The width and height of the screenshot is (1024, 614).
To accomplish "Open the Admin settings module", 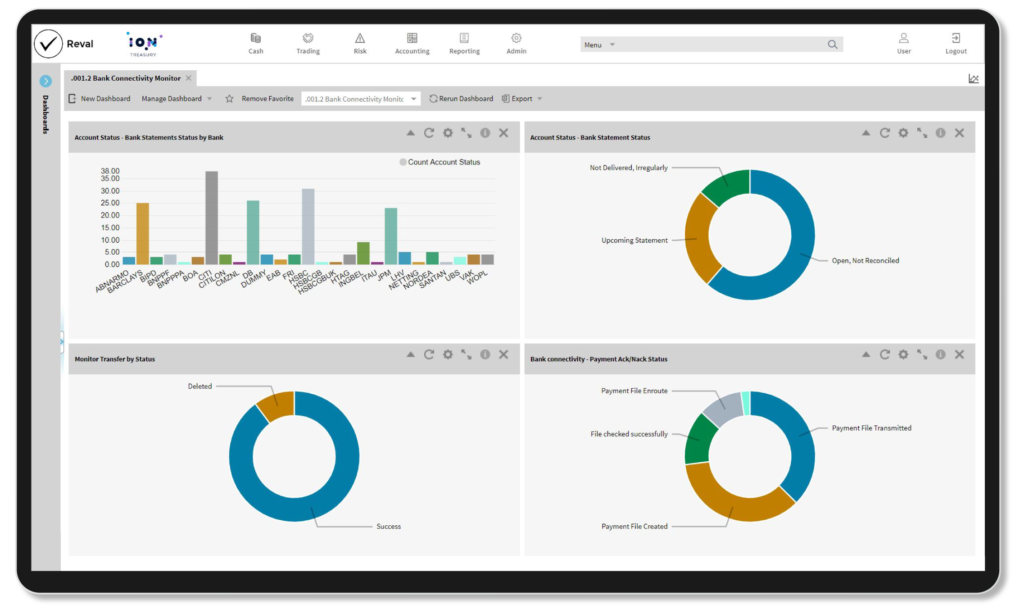I will (x=516, y=43).
